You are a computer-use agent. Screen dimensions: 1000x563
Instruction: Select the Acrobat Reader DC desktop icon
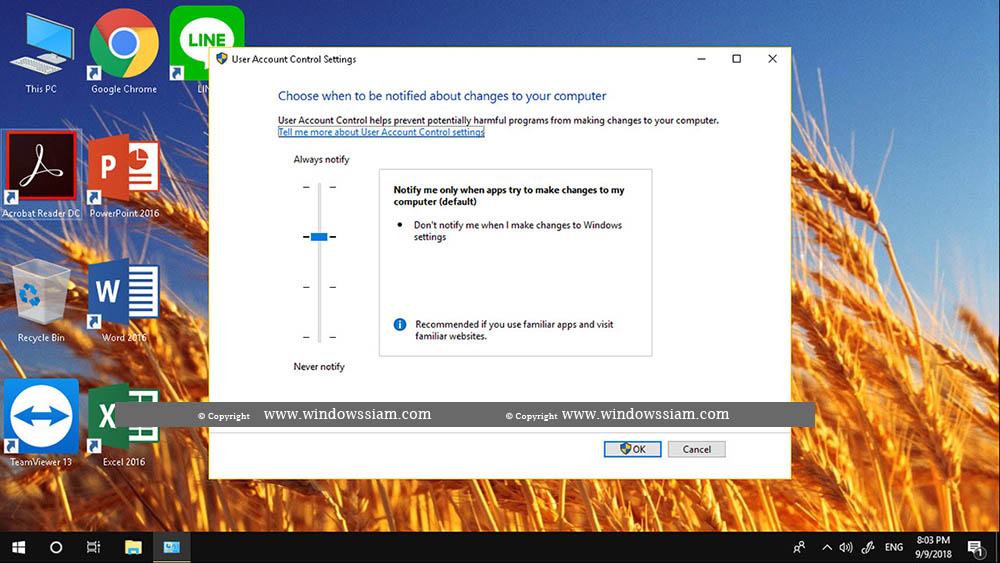point(41,169)
